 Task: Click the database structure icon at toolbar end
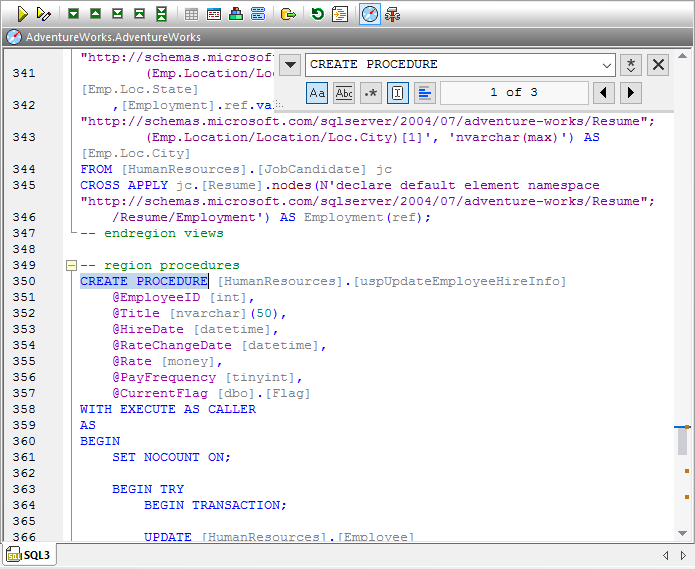393,14
